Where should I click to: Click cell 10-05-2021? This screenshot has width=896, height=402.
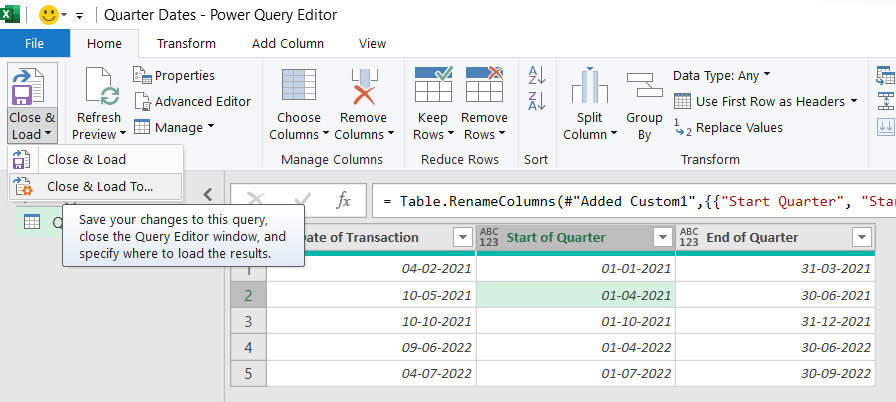371,295
